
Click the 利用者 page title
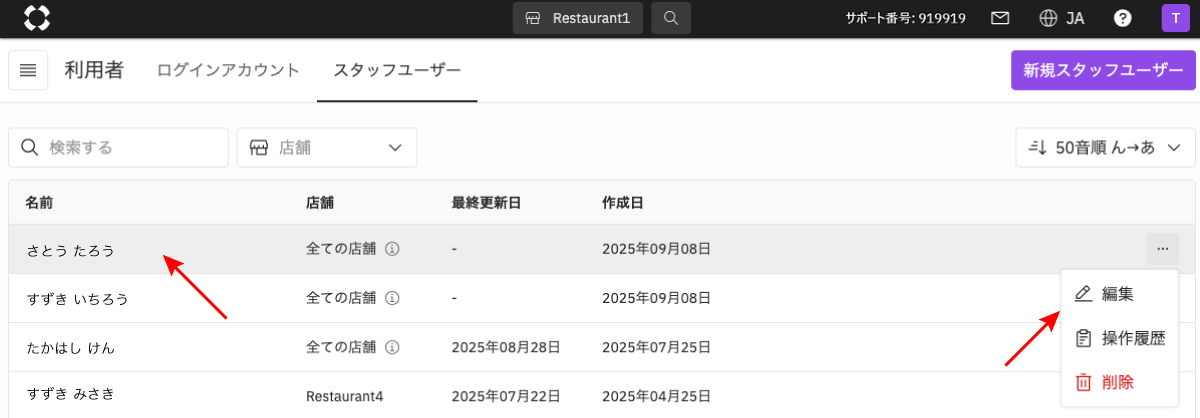pyautogui.click(x=94, y=70)
